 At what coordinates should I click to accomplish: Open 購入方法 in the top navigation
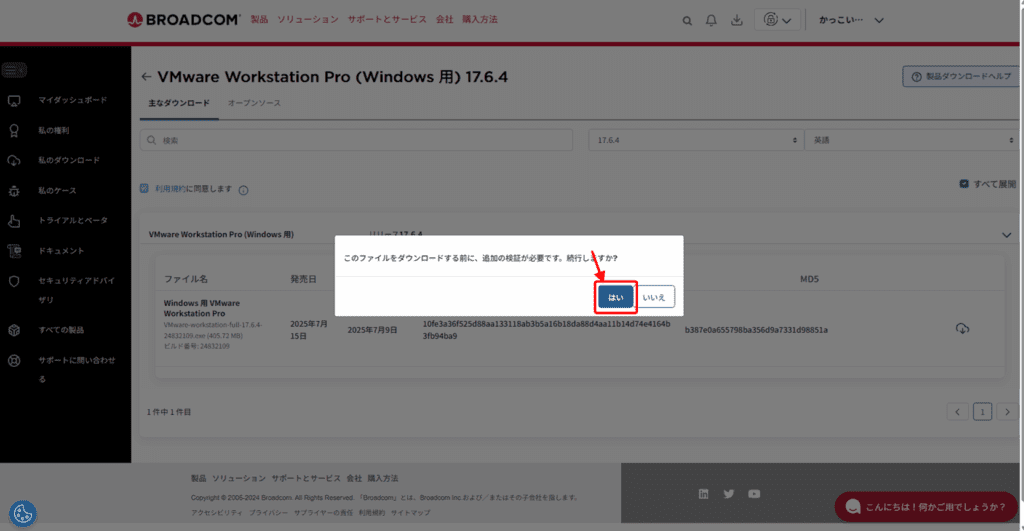point(480,20)
